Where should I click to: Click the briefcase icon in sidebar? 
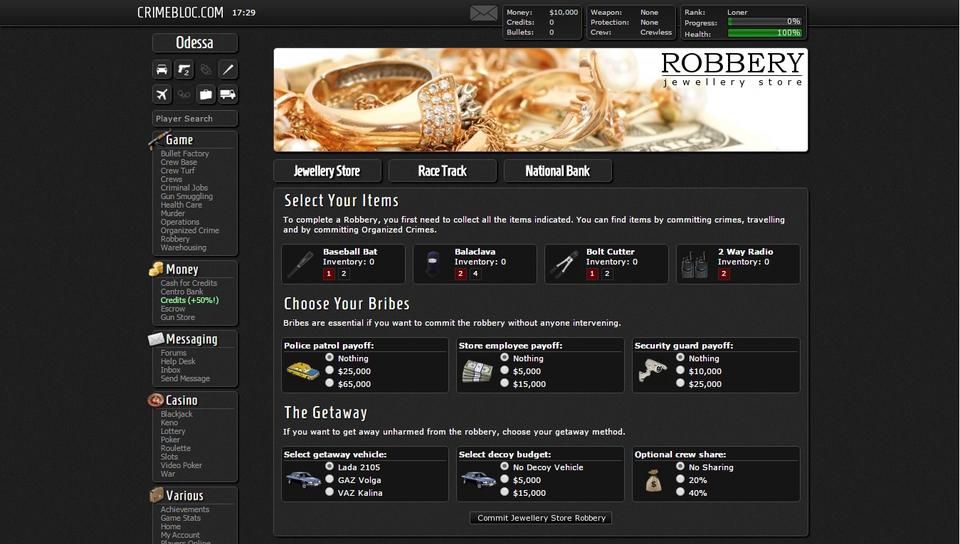pyautogui.click(x=206, y=94)
